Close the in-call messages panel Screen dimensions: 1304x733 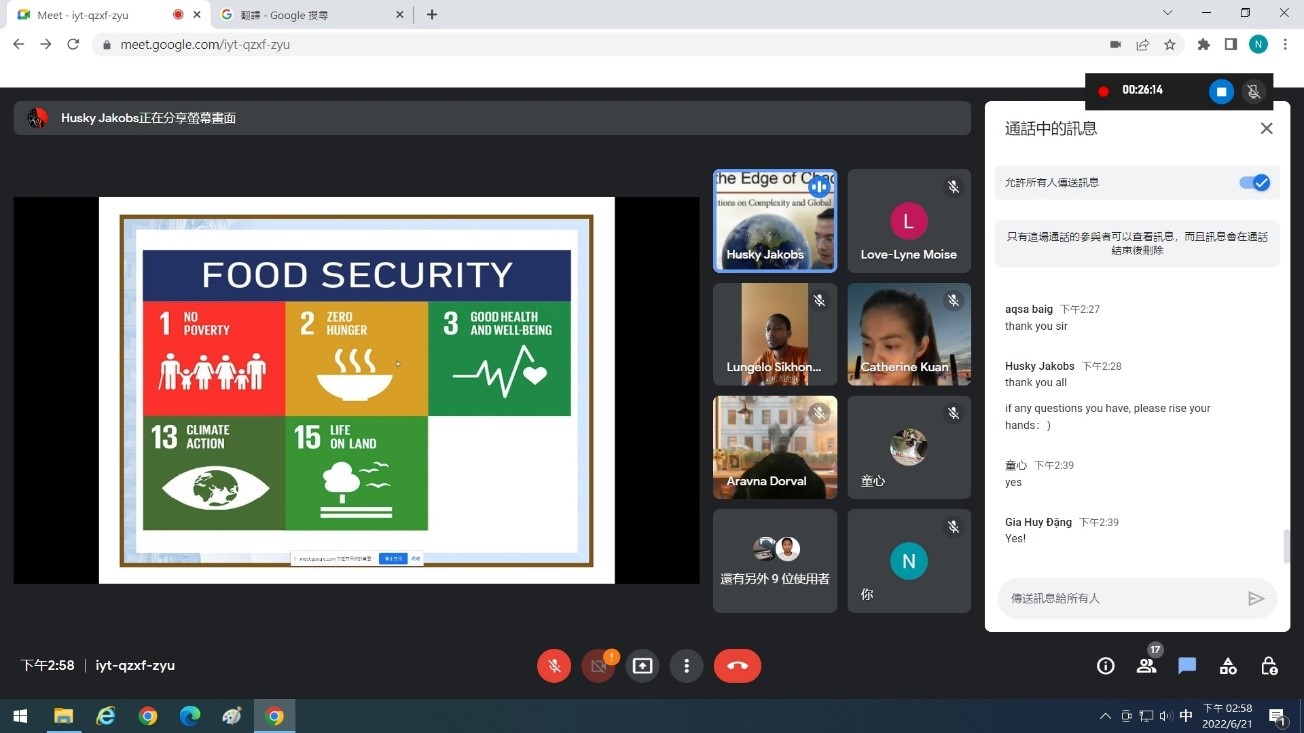click(1266, 128)
